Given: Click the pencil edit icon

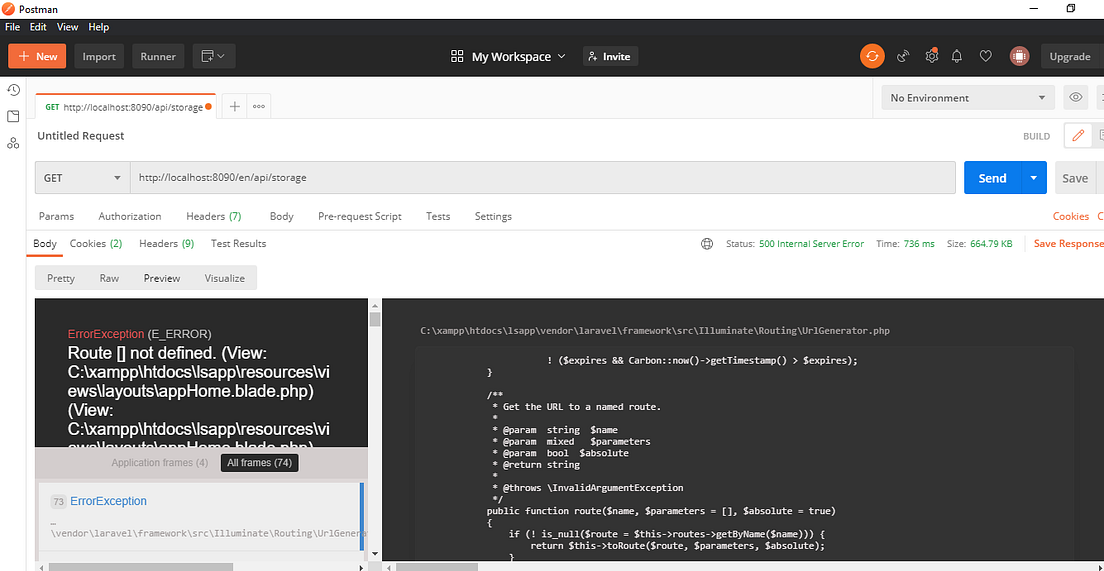Looking at the screenshot, I should [x=1078, y=136].
